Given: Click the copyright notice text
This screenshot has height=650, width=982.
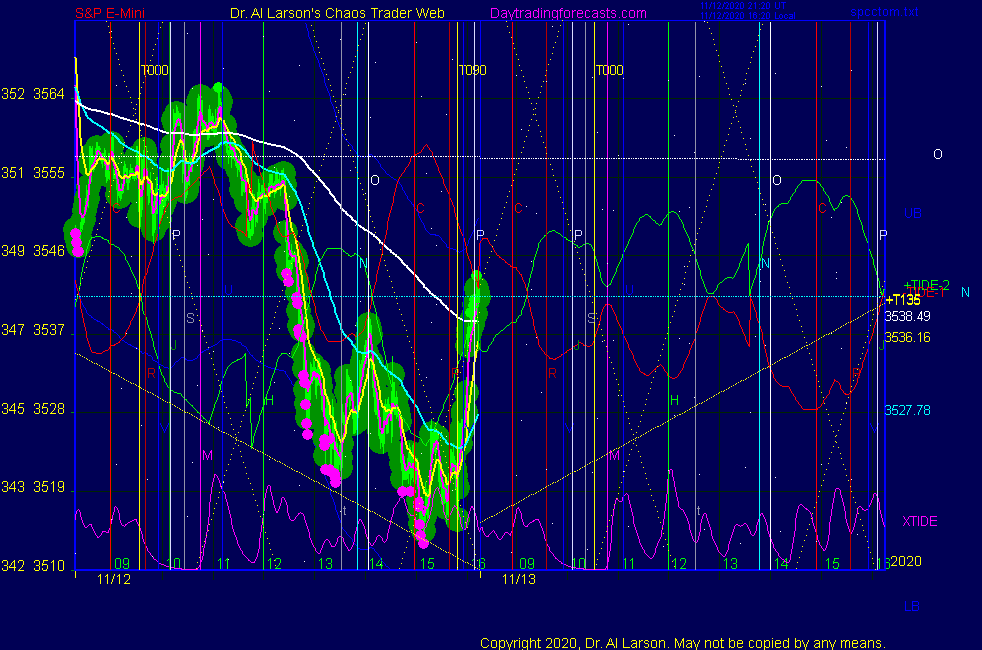Looking at the screenshot, I should (683, 643).
